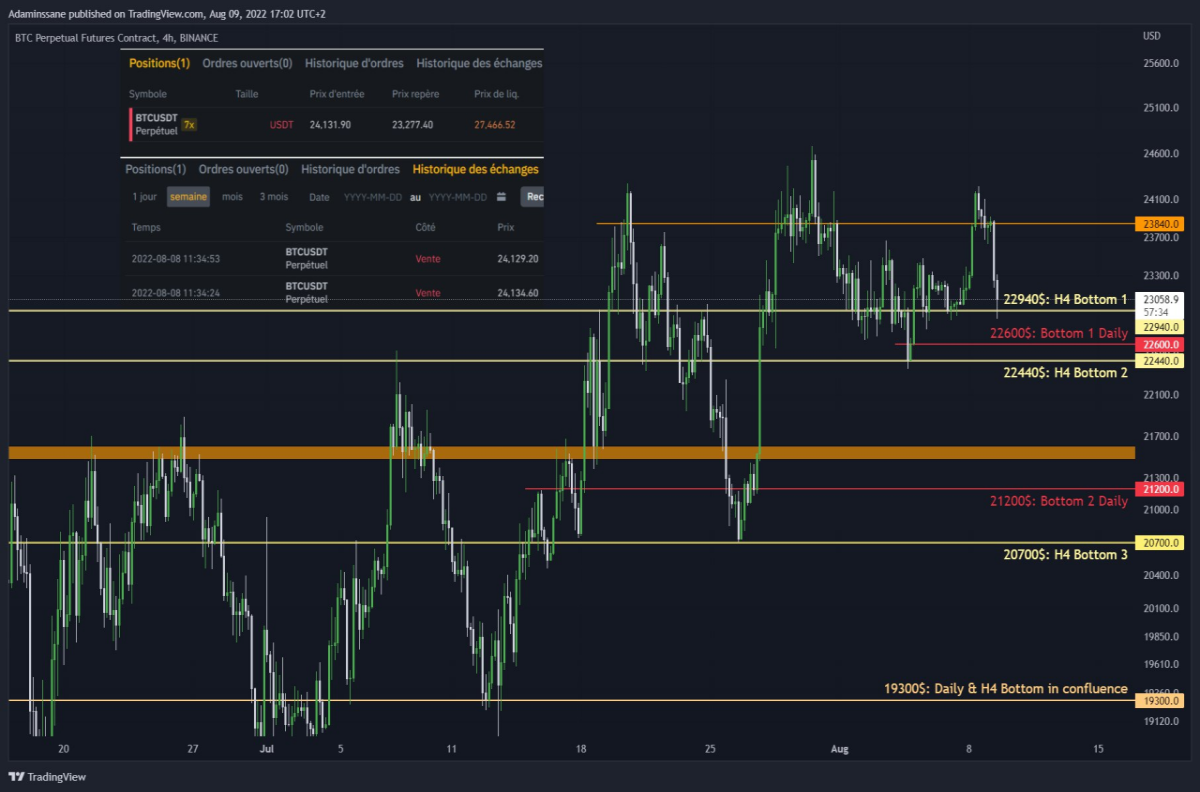Viewport: 1200px width, 792px height.
Task: Select the '3 mois' period filter
Action: 273,197
